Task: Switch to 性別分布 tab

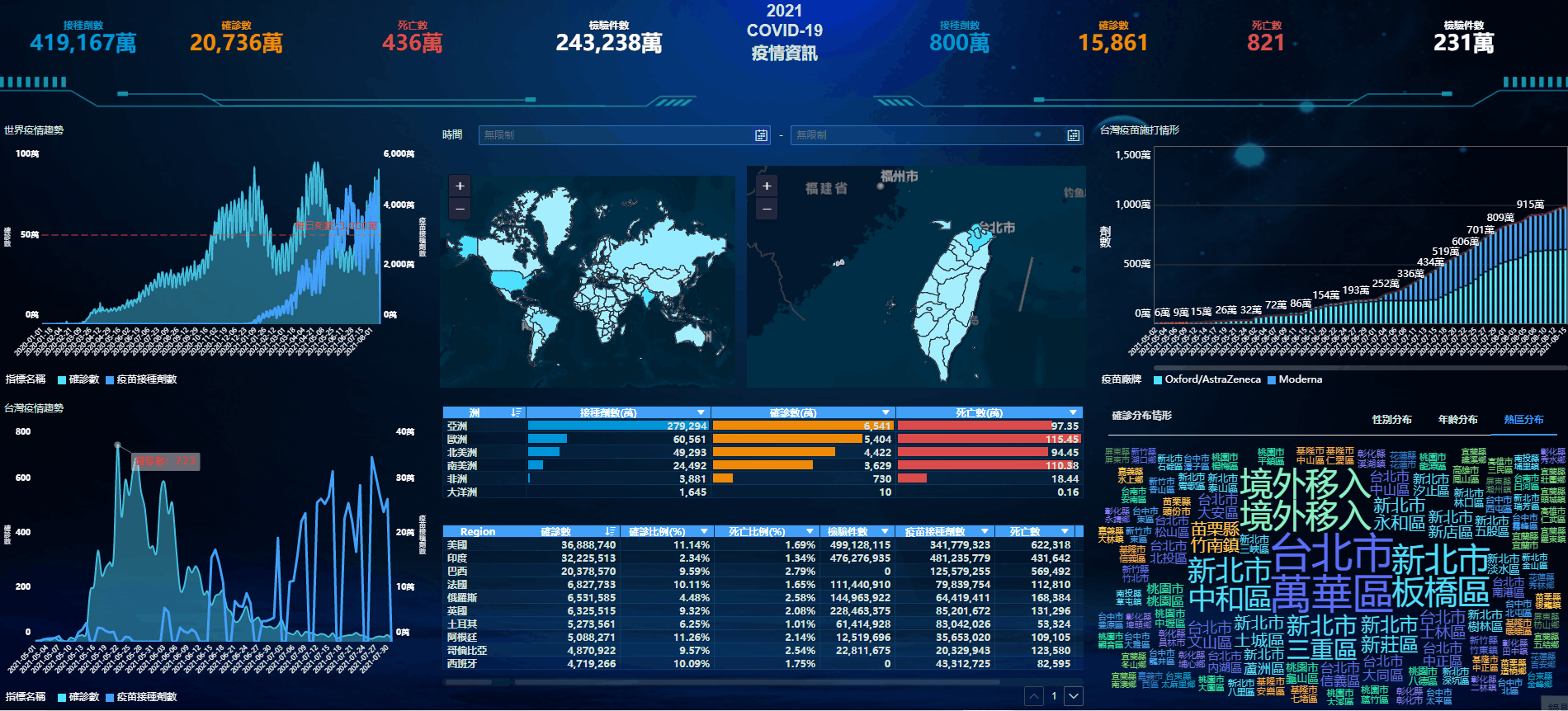Action: tap(1391, 420)
